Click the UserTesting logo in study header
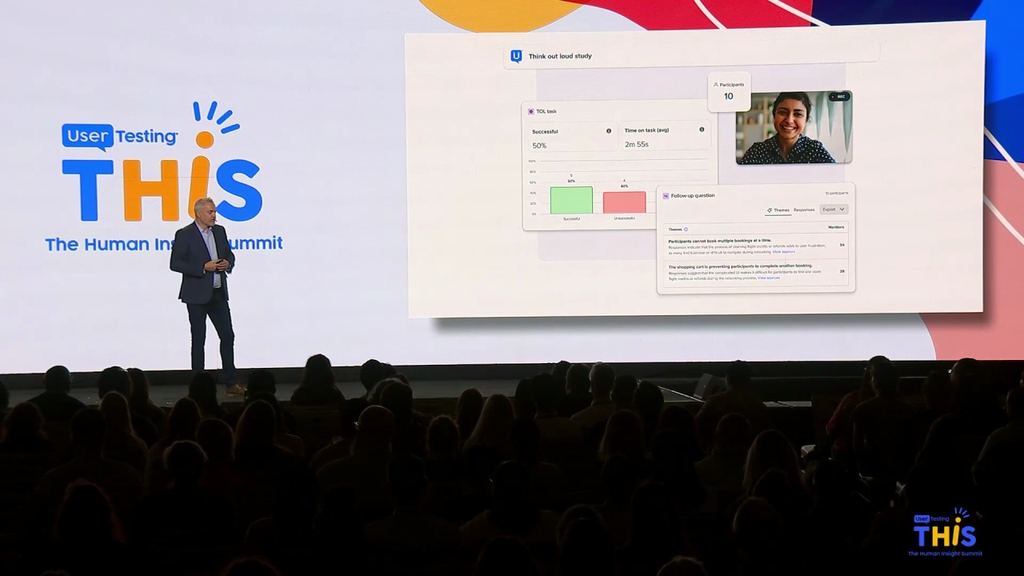The image size is (1024, 576). (516, 56)
